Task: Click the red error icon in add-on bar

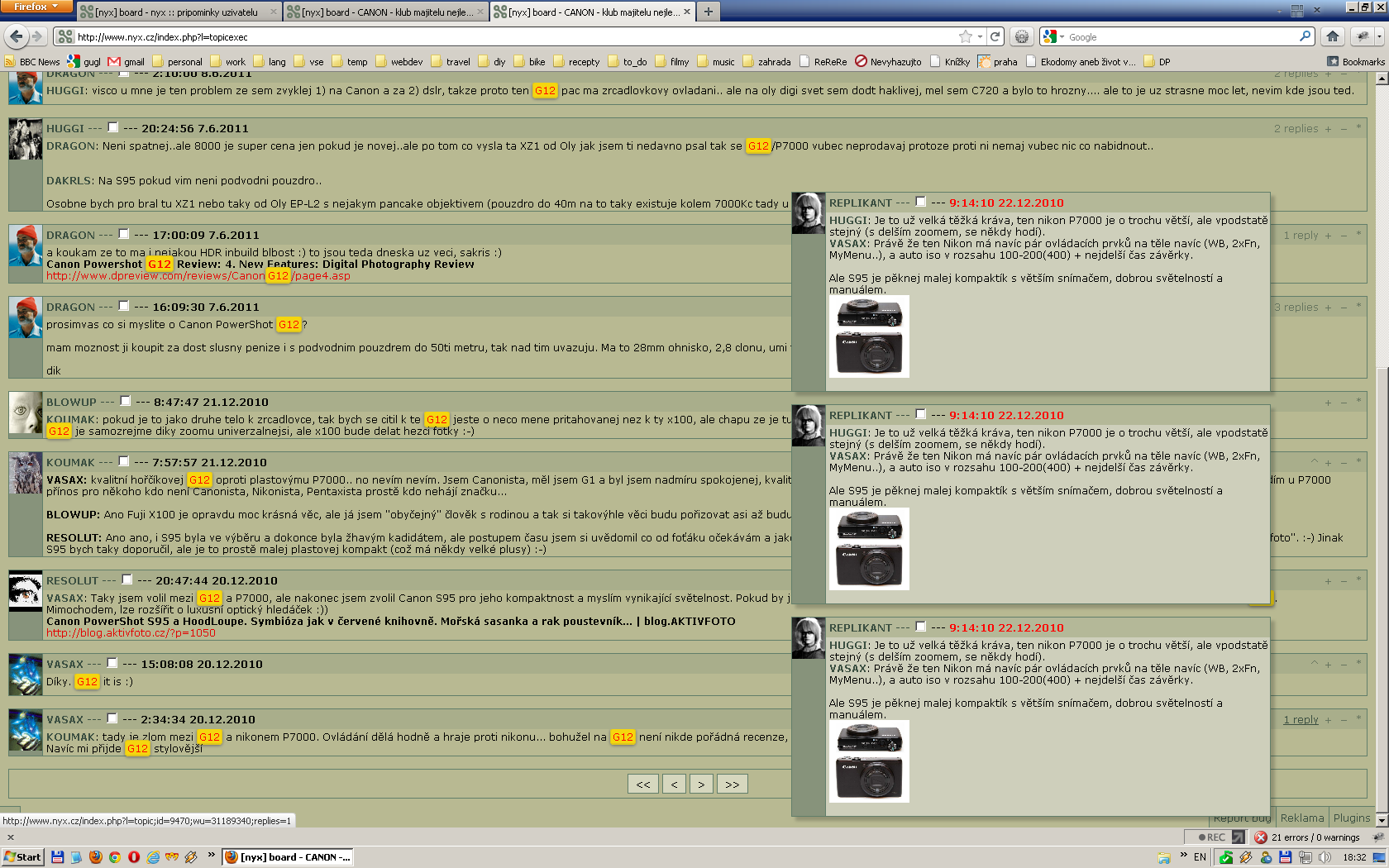Action: pos(1261,837)
